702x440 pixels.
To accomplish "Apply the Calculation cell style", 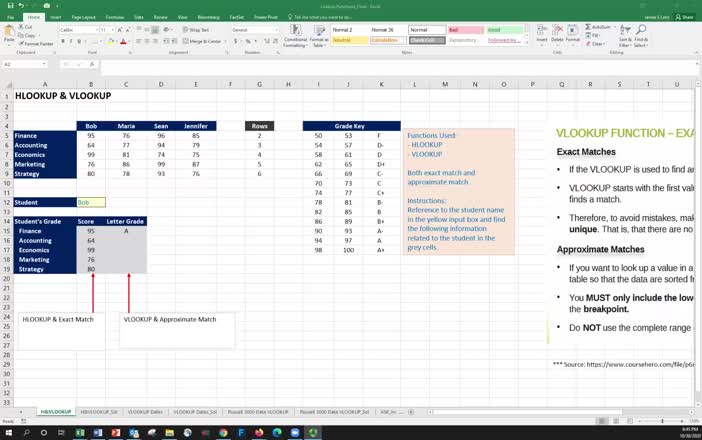I will tap(388, 40).
